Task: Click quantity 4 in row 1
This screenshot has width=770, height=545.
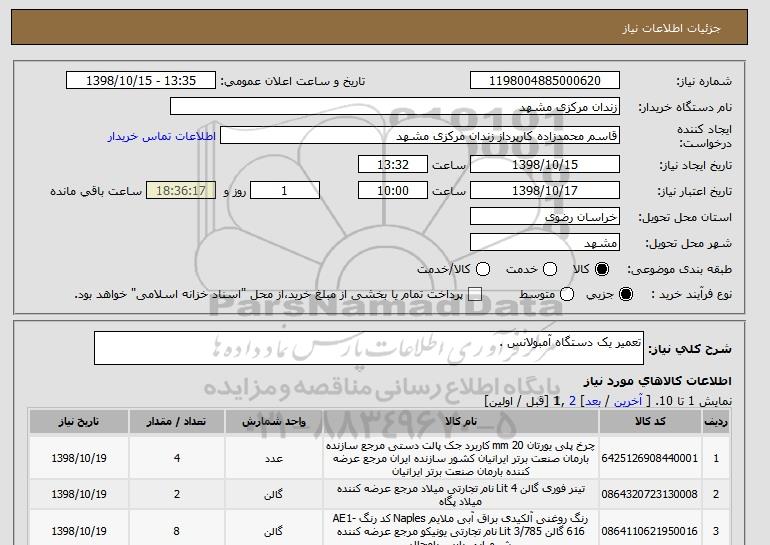Action: click(x=177, y=458)
